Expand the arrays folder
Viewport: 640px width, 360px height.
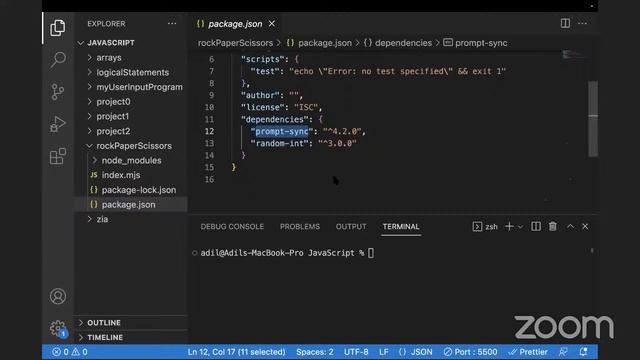131,58
